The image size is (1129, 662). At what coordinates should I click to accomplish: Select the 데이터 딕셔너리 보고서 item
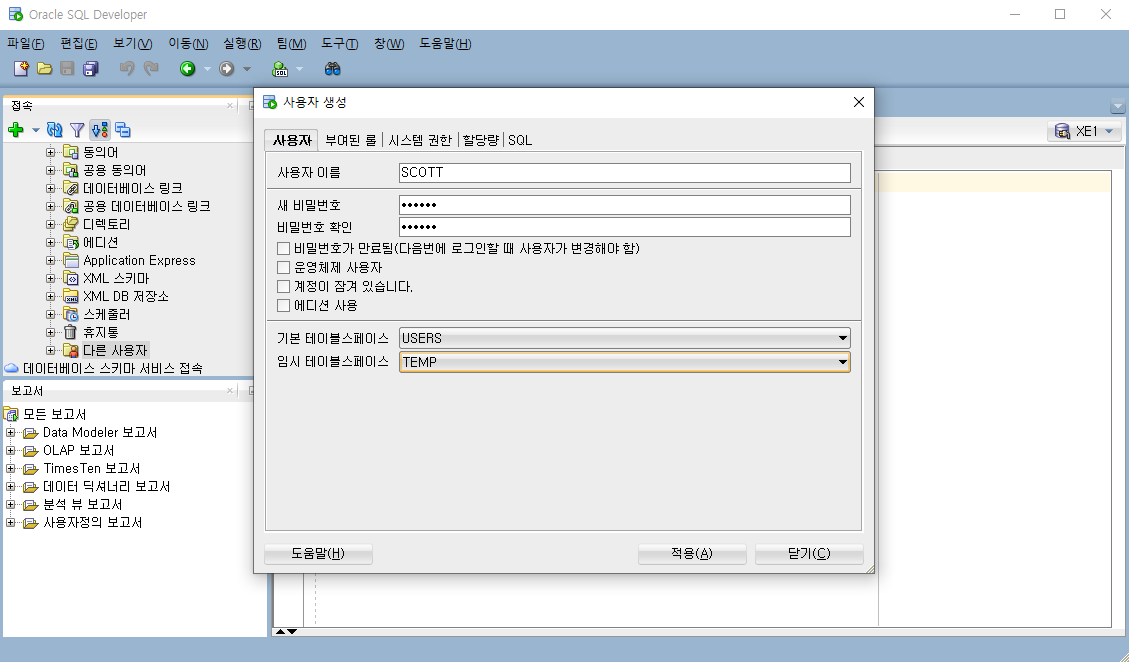tap(107, 486)
